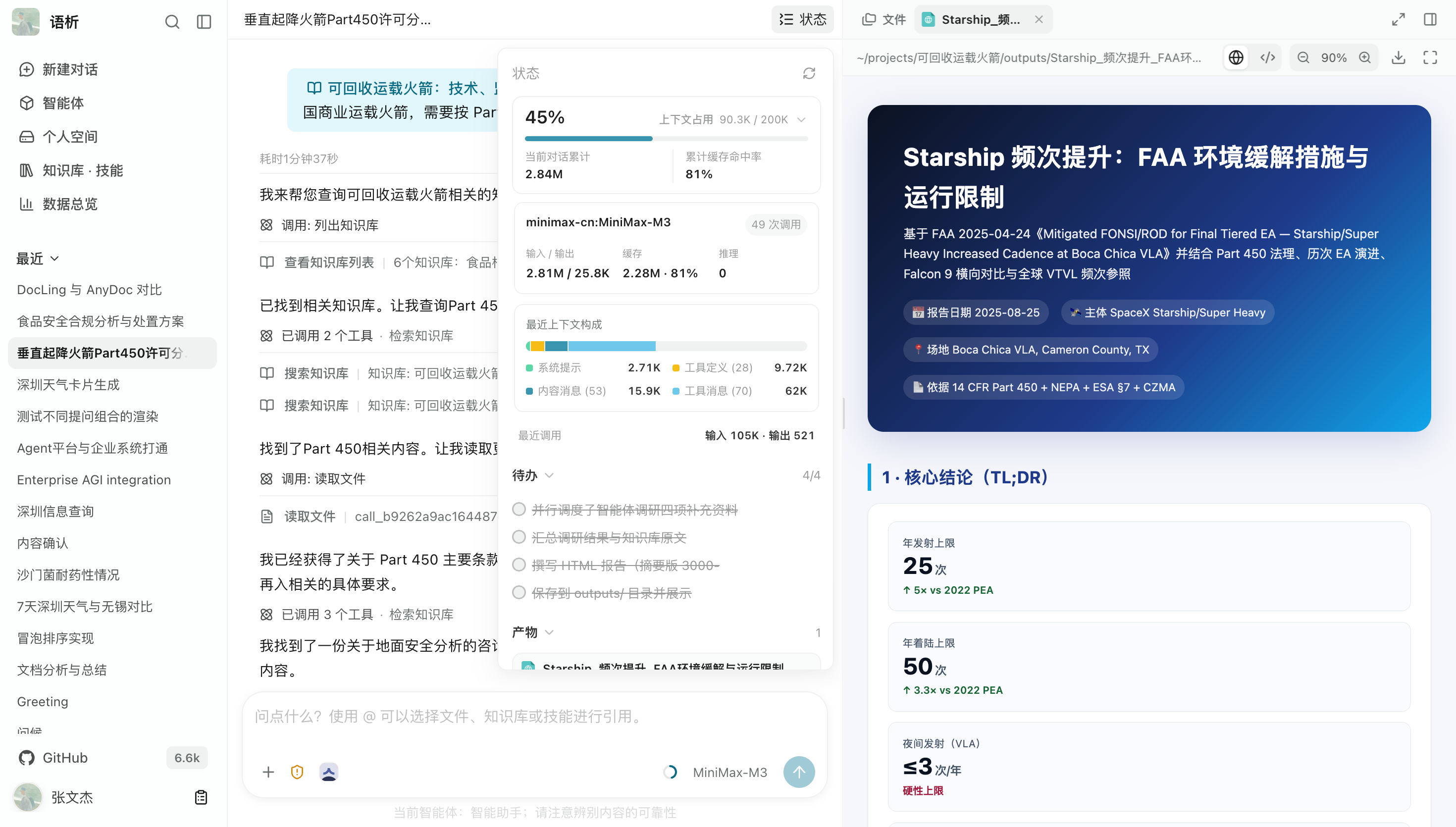1456x827 pixels.
Task: Expand the 上下文占用 90.3K / 200K dropdown
Action: (x=801, y=119)
